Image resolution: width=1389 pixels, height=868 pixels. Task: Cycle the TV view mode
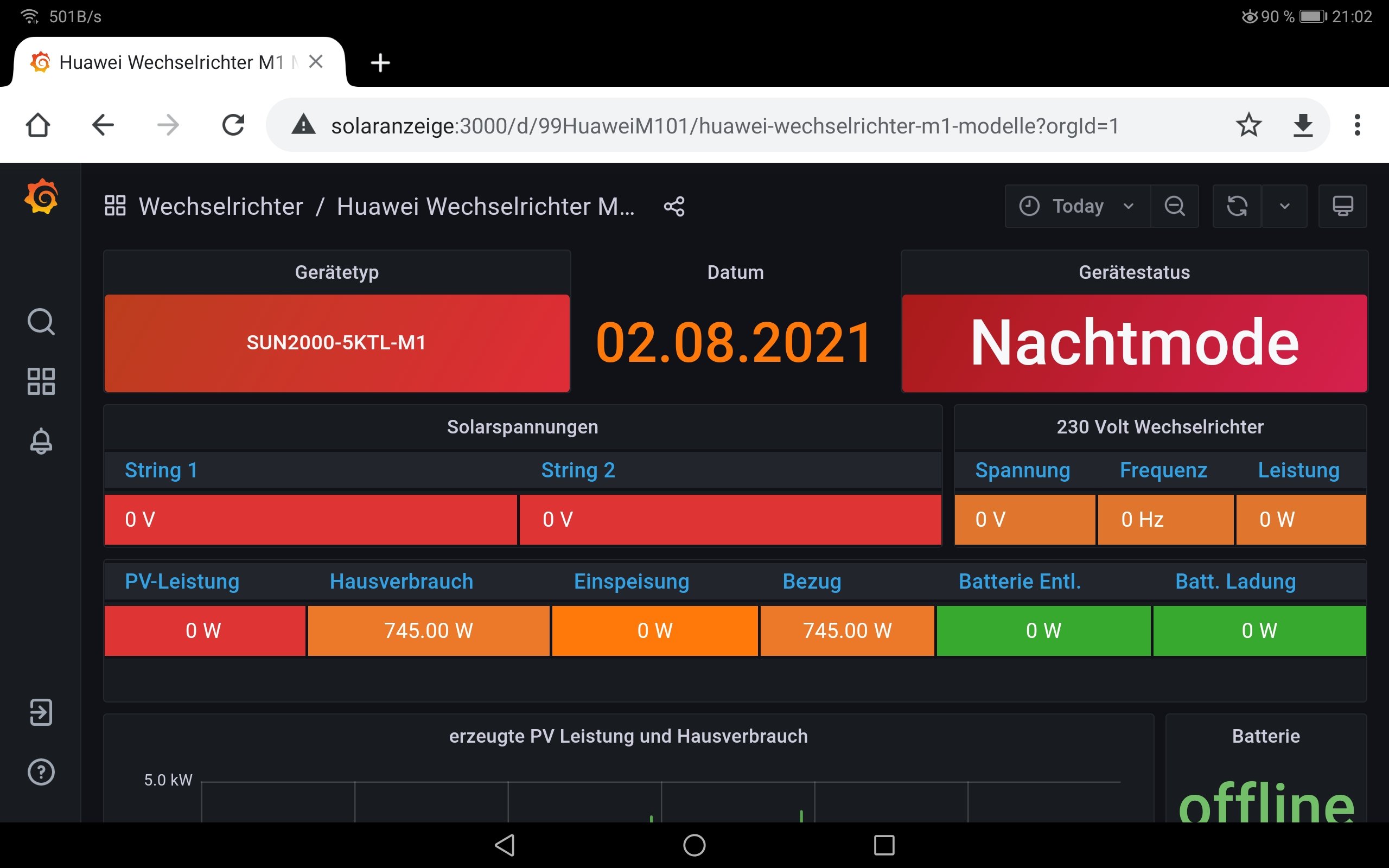point(1342,206)
